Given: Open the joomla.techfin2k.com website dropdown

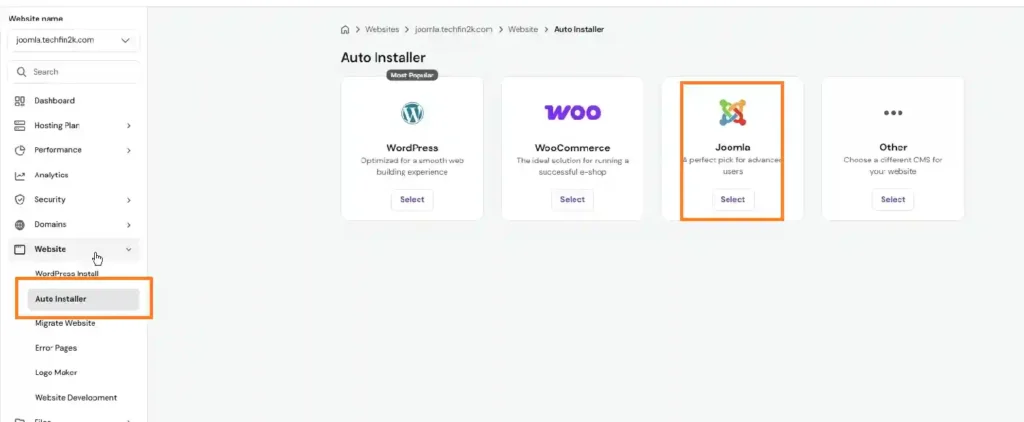Looking at the screenshot, I should coord(73,40).
